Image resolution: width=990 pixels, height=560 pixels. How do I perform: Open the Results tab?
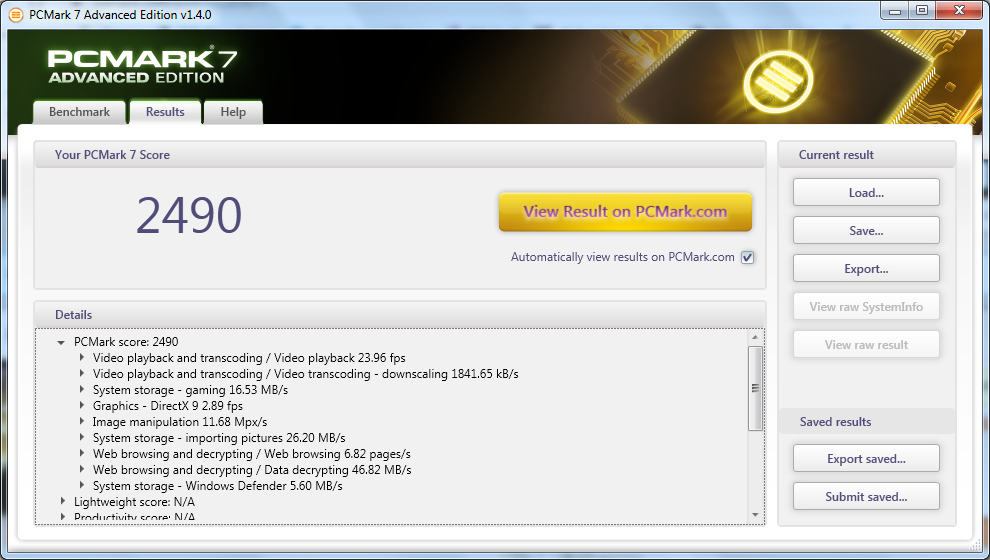pos(165,112)
